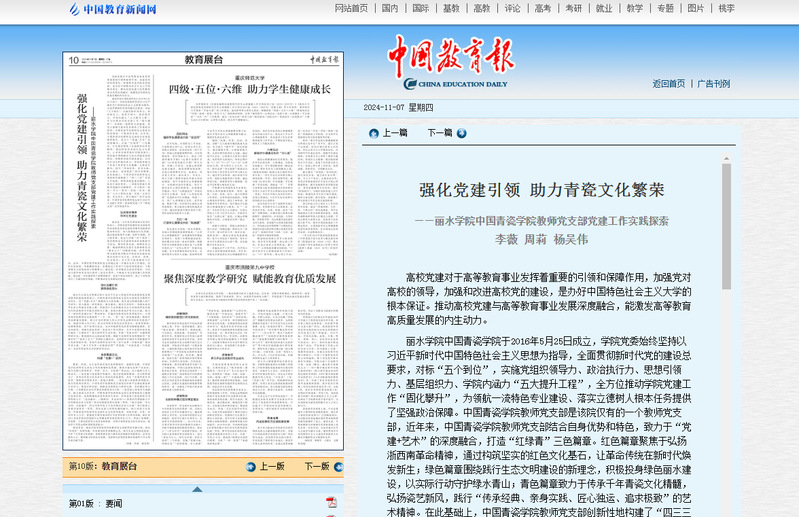Open the 考研 navigation item
This screenshot has height=517, width=799.
click(573, 8)
